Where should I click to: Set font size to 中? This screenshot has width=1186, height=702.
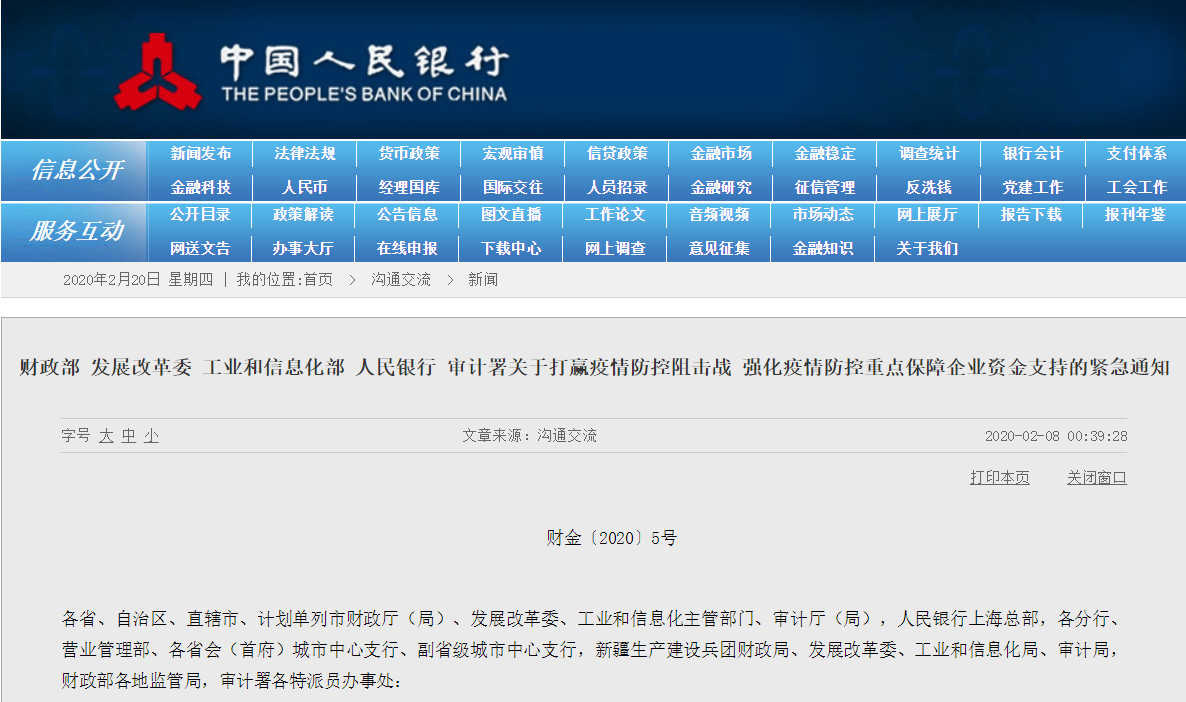[x=129, y=436]
